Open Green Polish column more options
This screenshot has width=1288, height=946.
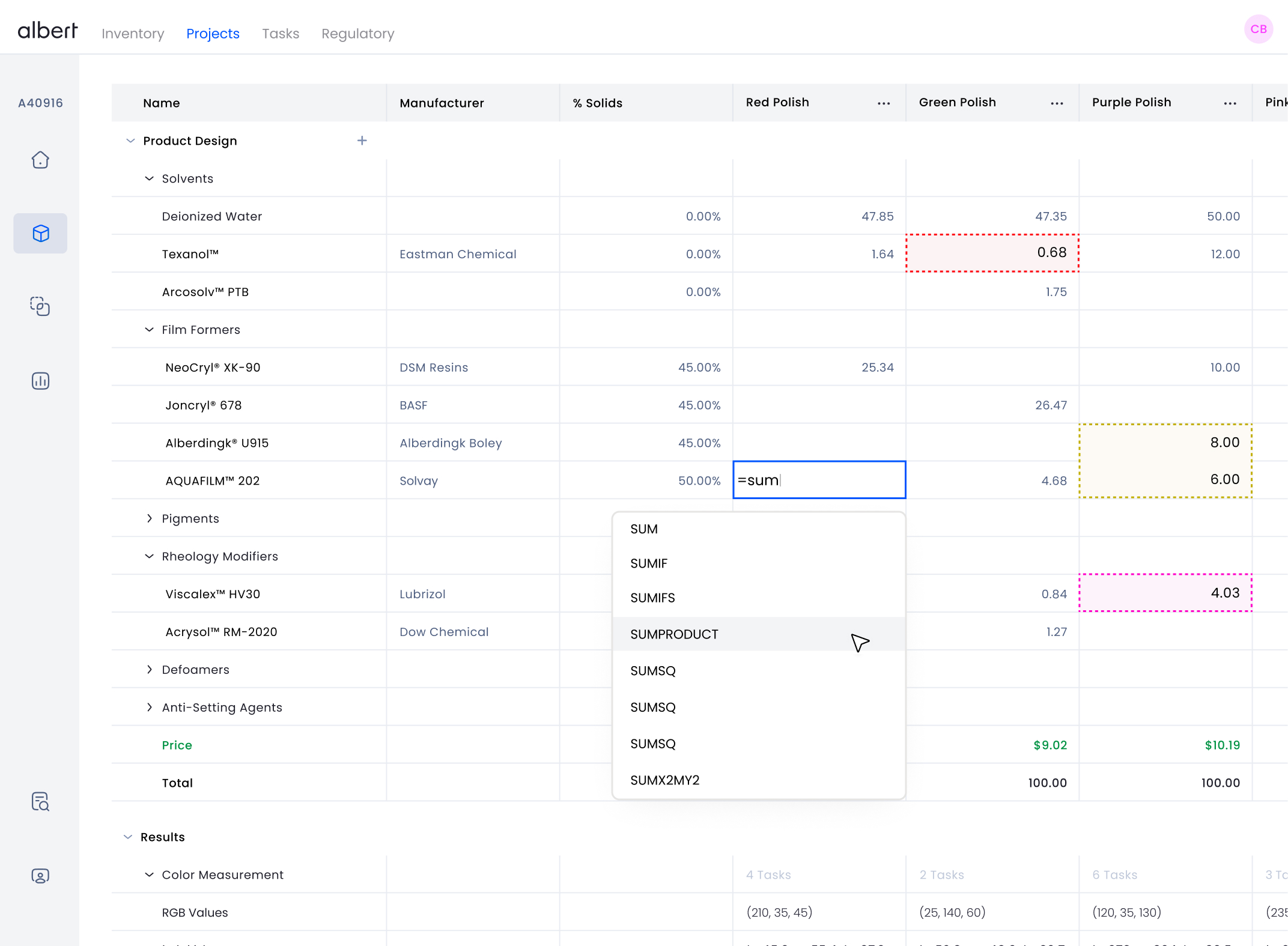(x=1057, y=103)
